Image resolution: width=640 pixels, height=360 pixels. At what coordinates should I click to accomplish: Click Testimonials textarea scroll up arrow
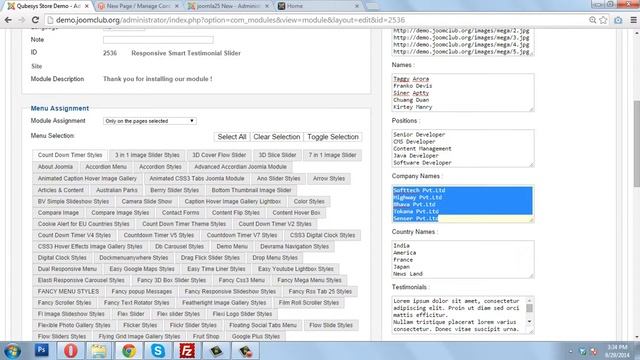(529, 301)
